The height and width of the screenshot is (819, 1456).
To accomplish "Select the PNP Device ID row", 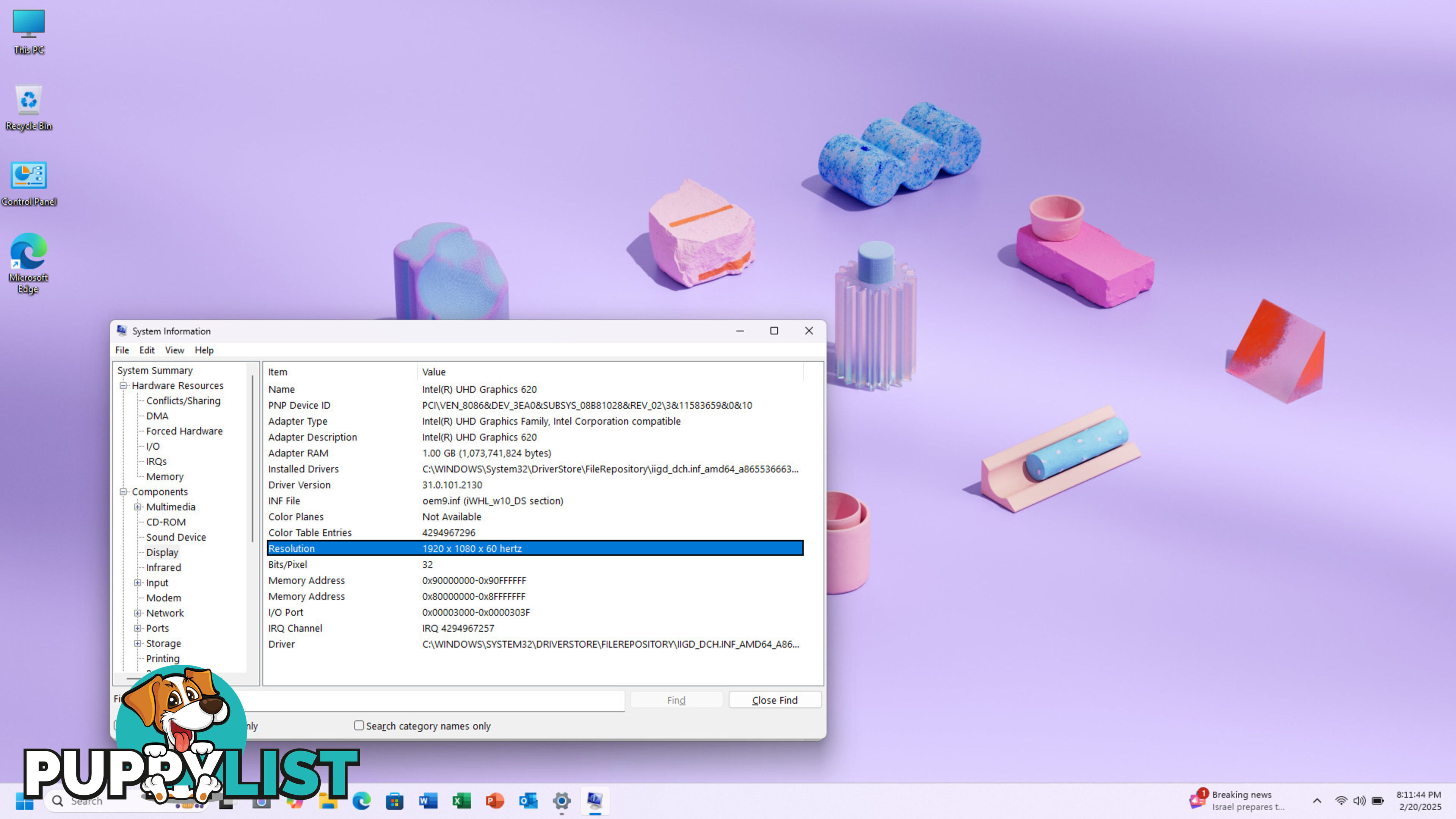I will point(535,405).
